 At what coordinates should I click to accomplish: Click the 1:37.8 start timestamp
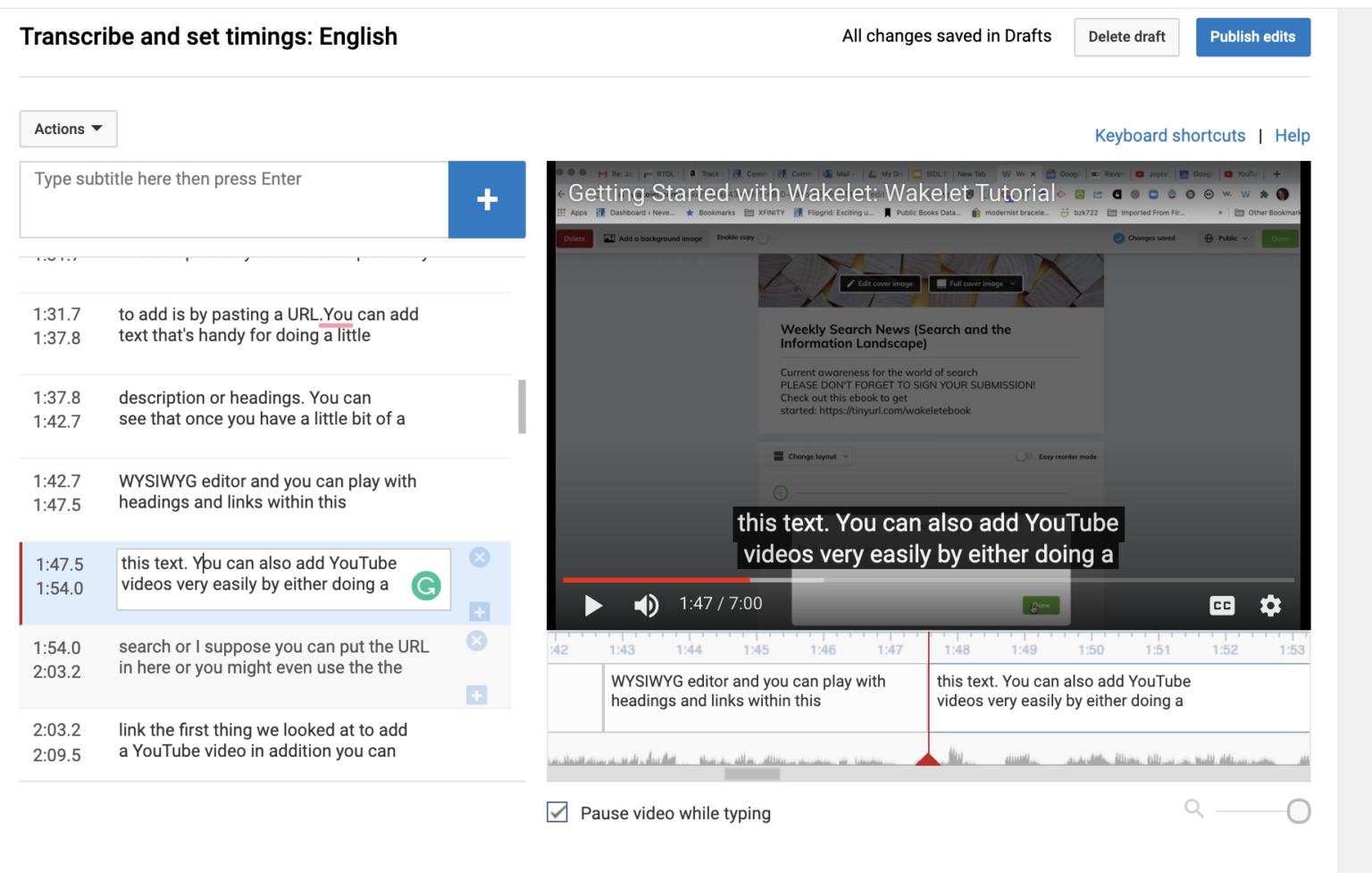(57, 398)
